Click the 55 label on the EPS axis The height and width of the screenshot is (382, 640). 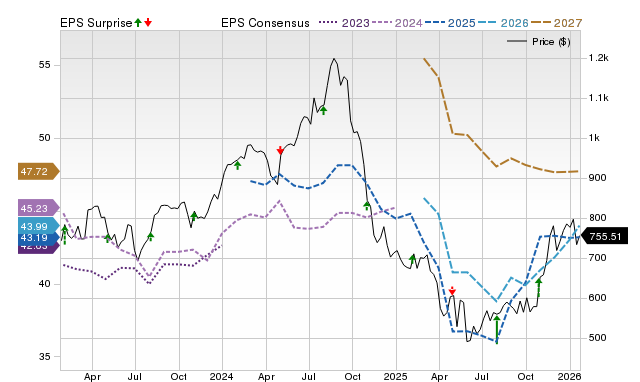point(44,65)
